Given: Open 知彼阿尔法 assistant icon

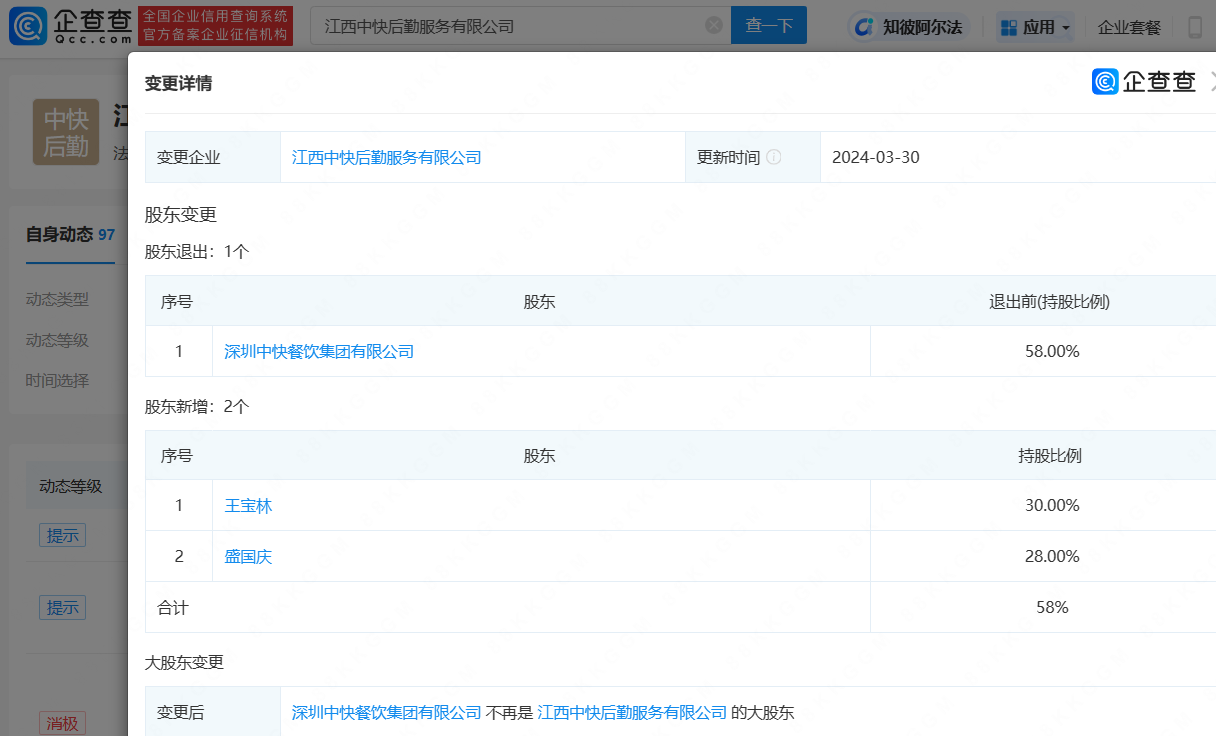Looking at the screenshot, I should [x=864, y=27].
